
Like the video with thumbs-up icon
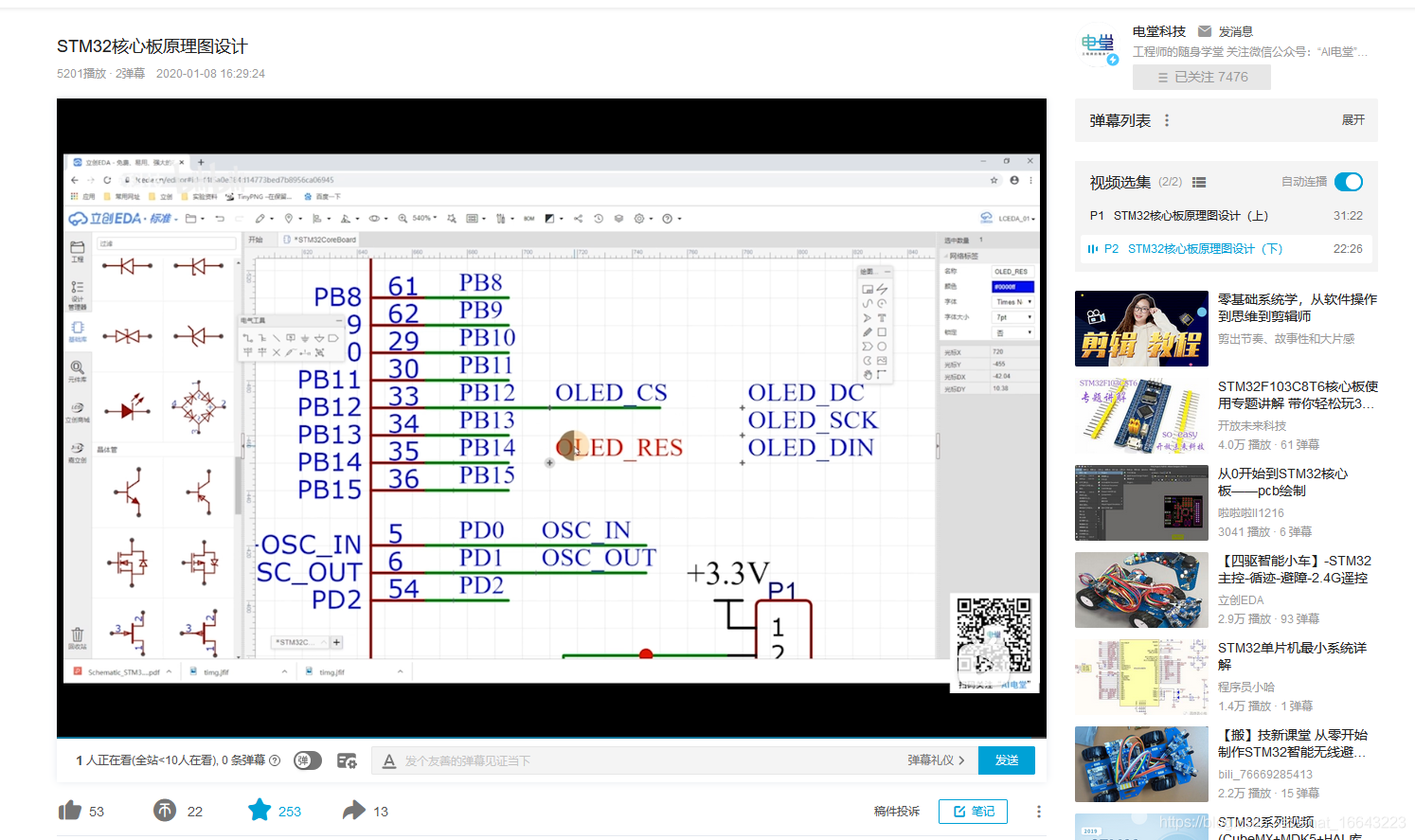click(x=70, y=811)
